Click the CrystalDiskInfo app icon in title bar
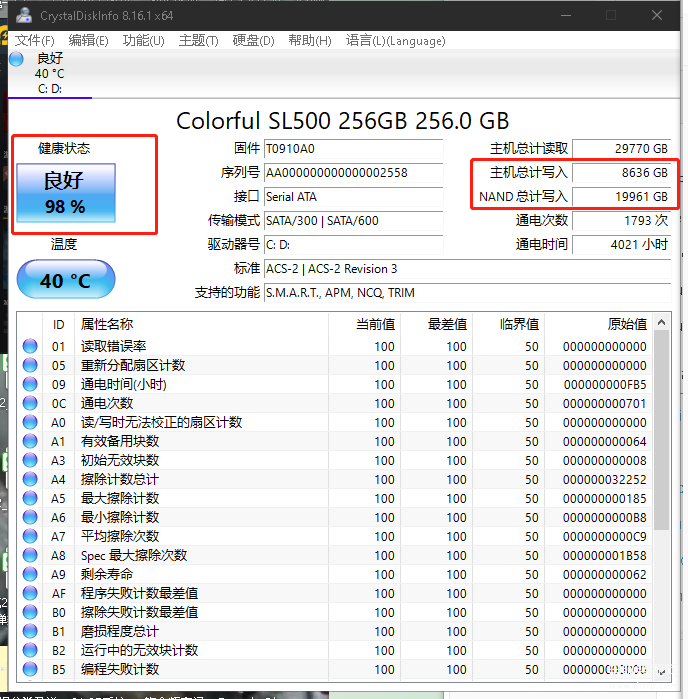 coord(24,16)
